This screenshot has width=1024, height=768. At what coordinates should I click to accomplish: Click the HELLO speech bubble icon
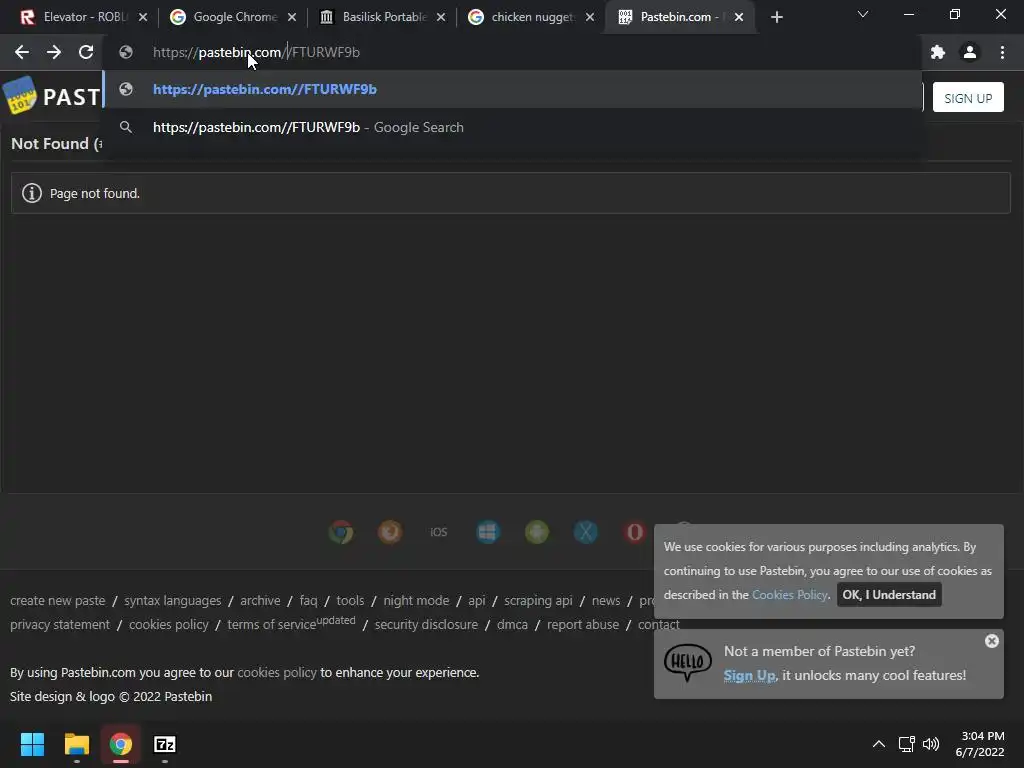point(688,662)
